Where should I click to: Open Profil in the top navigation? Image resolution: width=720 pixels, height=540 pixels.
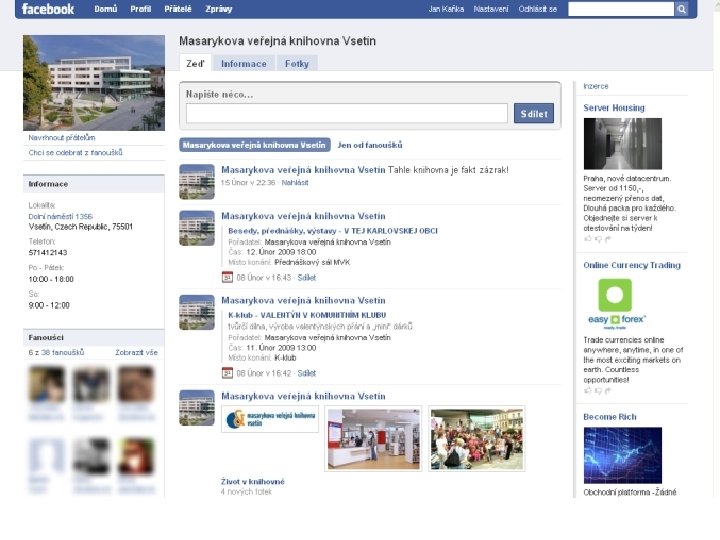tap(141, 9)
